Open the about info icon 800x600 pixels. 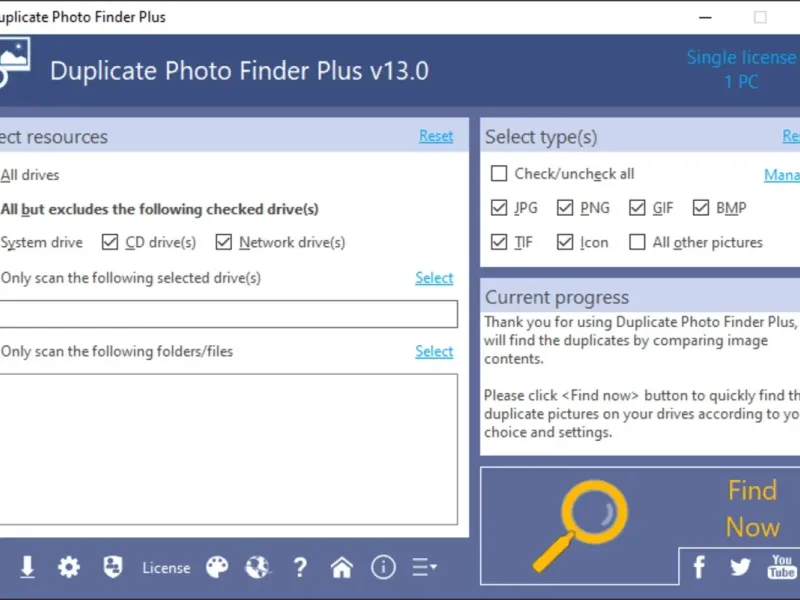click(383, 567)
